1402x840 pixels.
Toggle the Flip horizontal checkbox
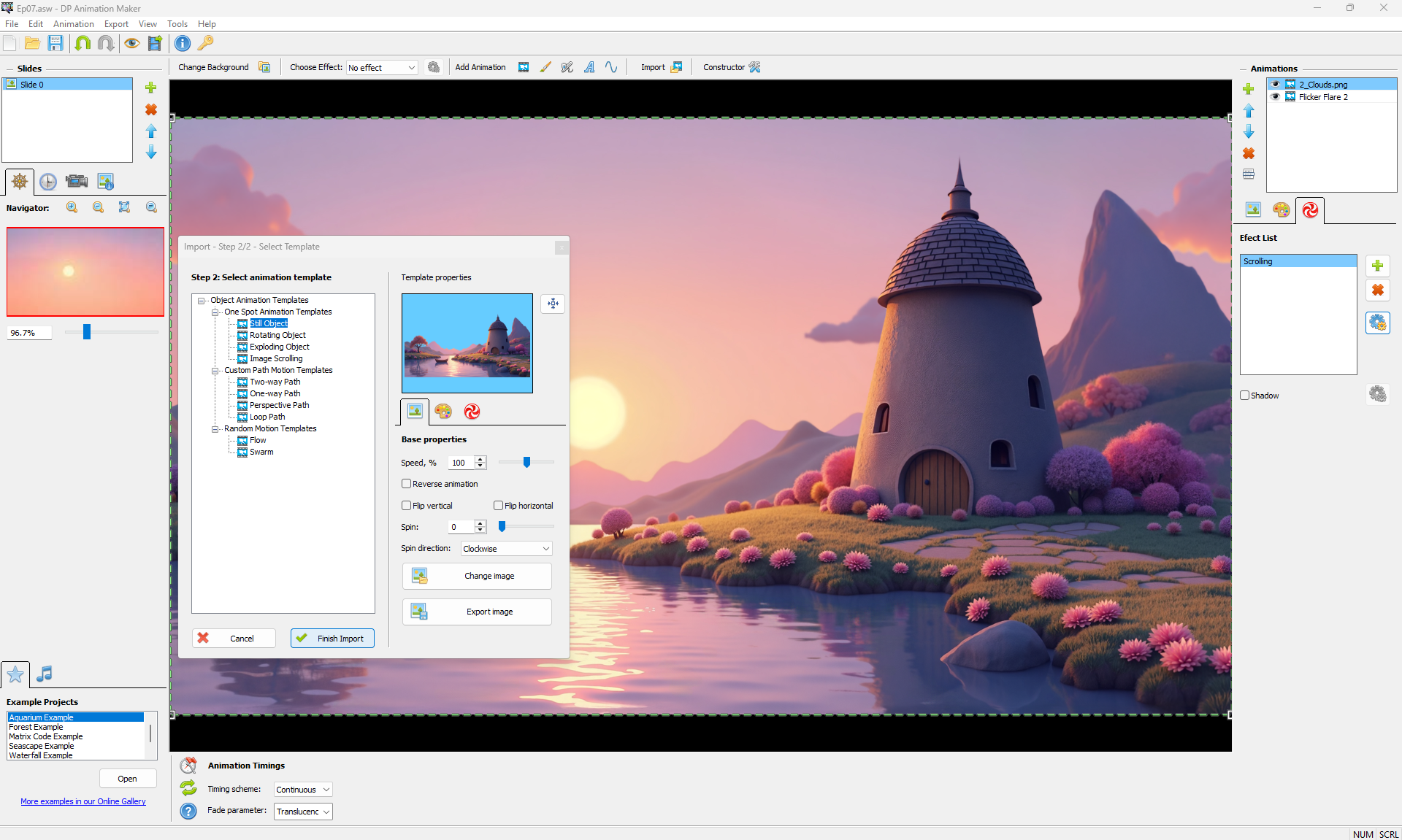point(499,505)
